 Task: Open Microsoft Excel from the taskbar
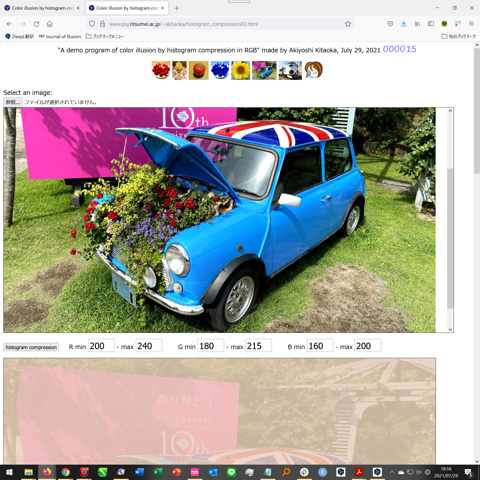click(158, 472)
